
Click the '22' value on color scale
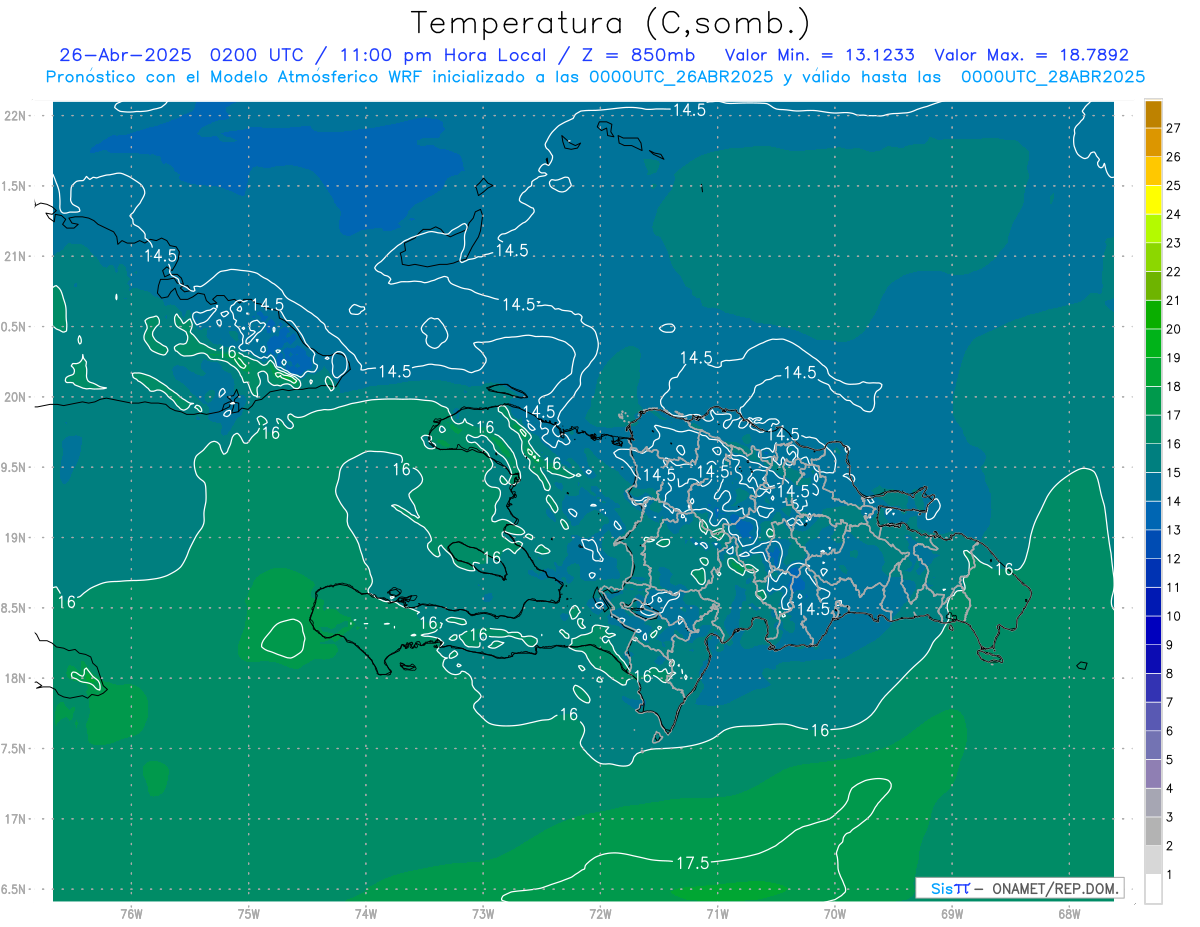click(1175, 271)
